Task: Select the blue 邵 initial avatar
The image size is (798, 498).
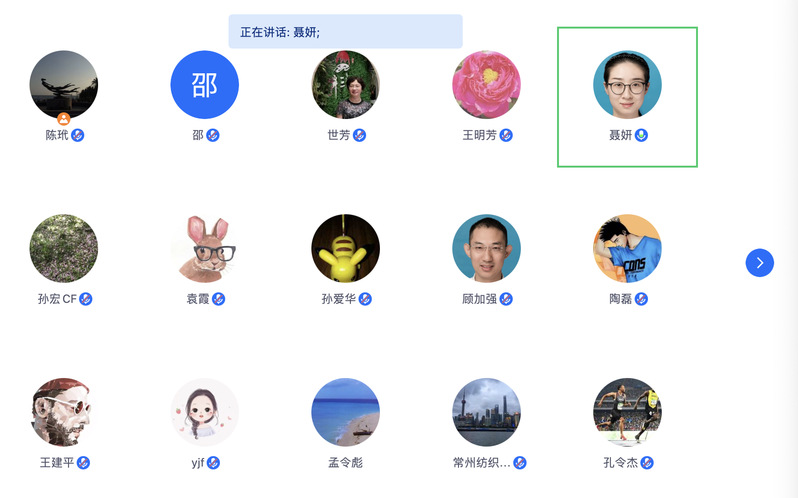Action: tap(205, 84)
